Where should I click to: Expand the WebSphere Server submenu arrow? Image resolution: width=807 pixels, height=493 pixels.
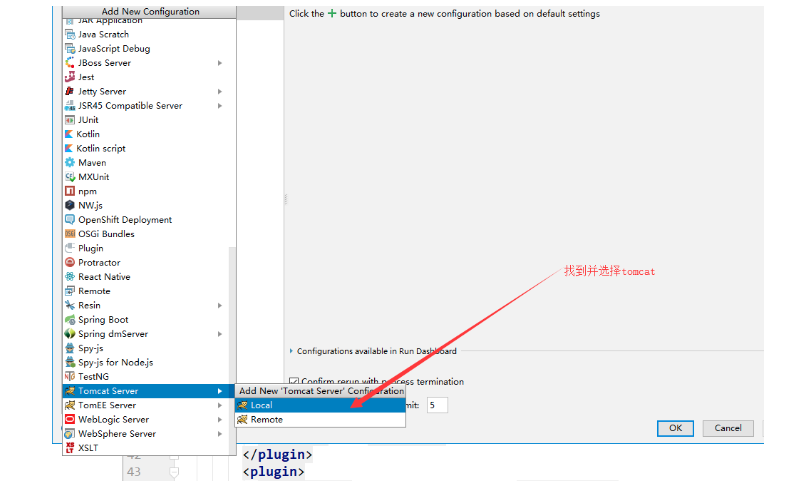[x=220, y=434]
